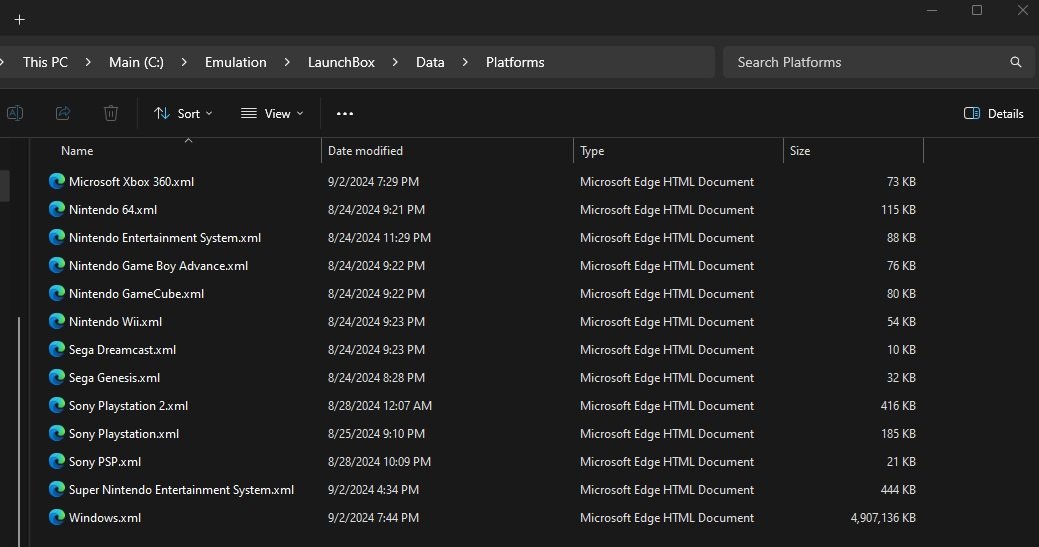Image resolution: width=1039 pixels, height=547 pixels.
Task: Expand the chevron after Emulation
Action: coord(287,62)
